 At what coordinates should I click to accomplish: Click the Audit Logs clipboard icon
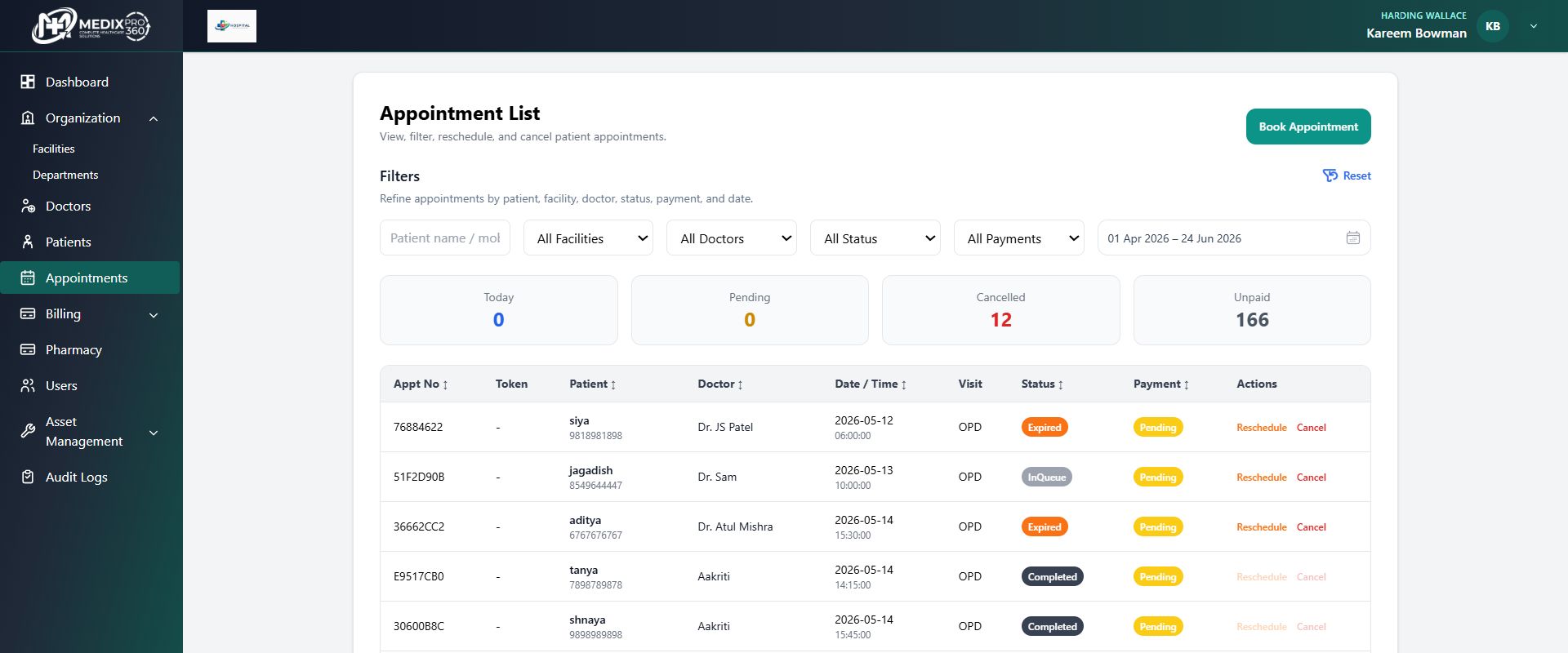point(28,477)
